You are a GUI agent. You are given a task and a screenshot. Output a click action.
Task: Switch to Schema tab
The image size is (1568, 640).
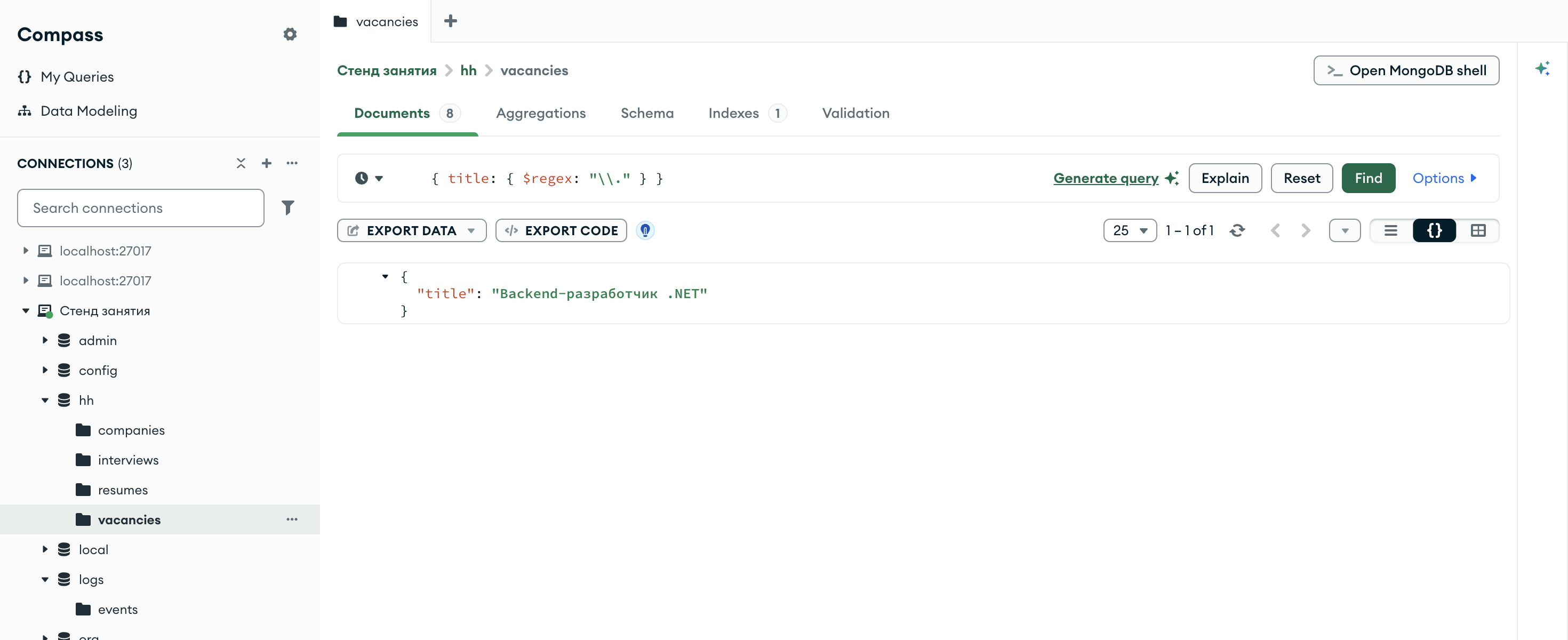coord(647,113)
